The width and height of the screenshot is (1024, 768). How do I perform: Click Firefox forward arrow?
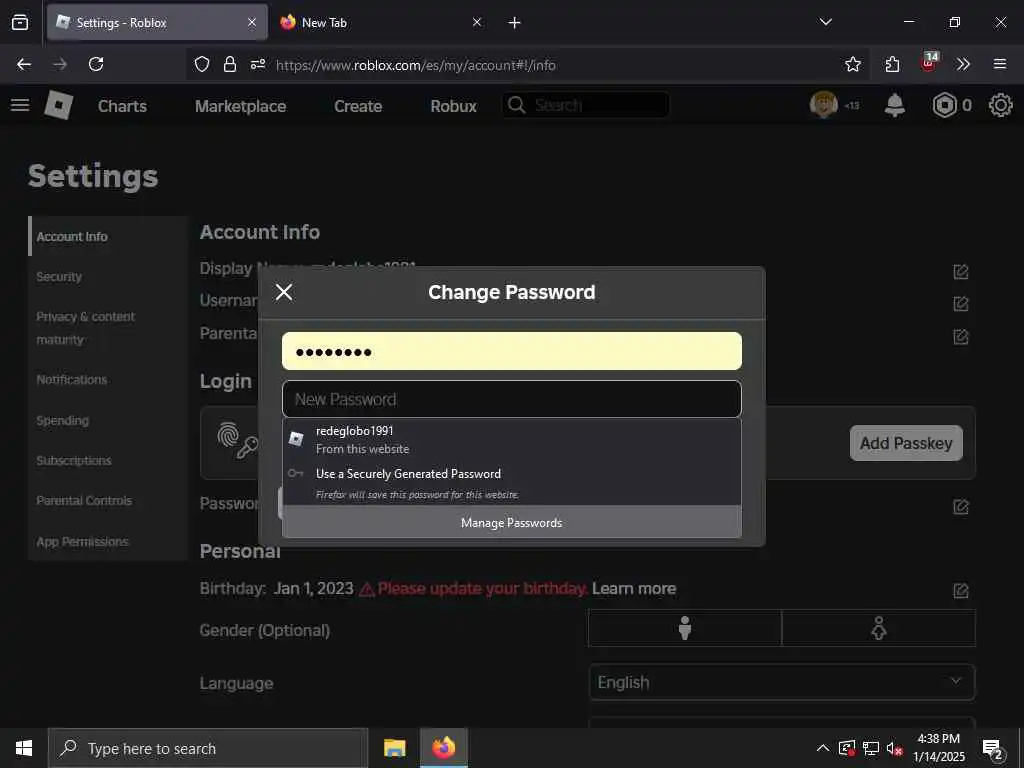coord(60,64)
